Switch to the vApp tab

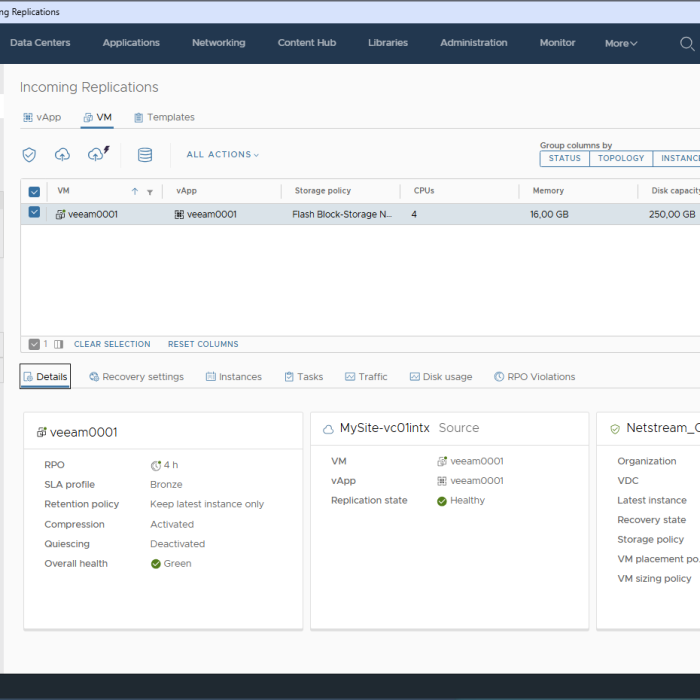(42, 117)
